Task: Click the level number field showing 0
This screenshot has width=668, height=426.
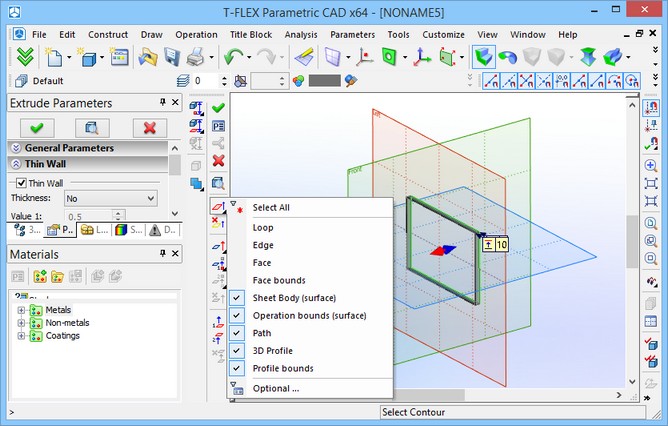Action: tap(207, 81)
